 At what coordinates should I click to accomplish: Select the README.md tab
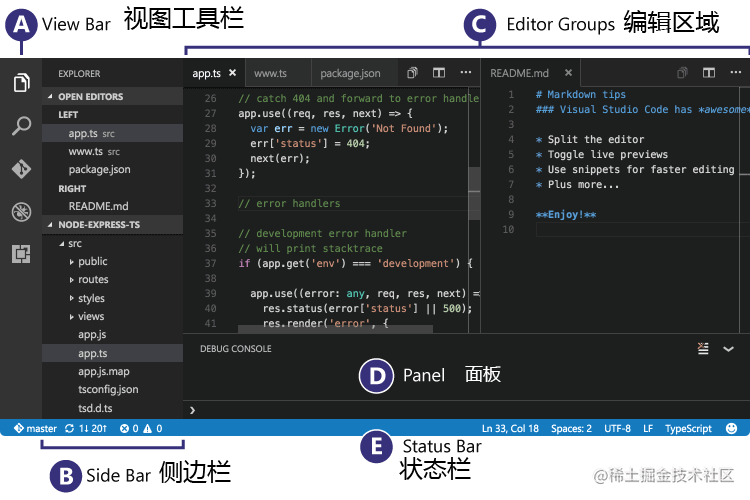[x=519, y=73]
